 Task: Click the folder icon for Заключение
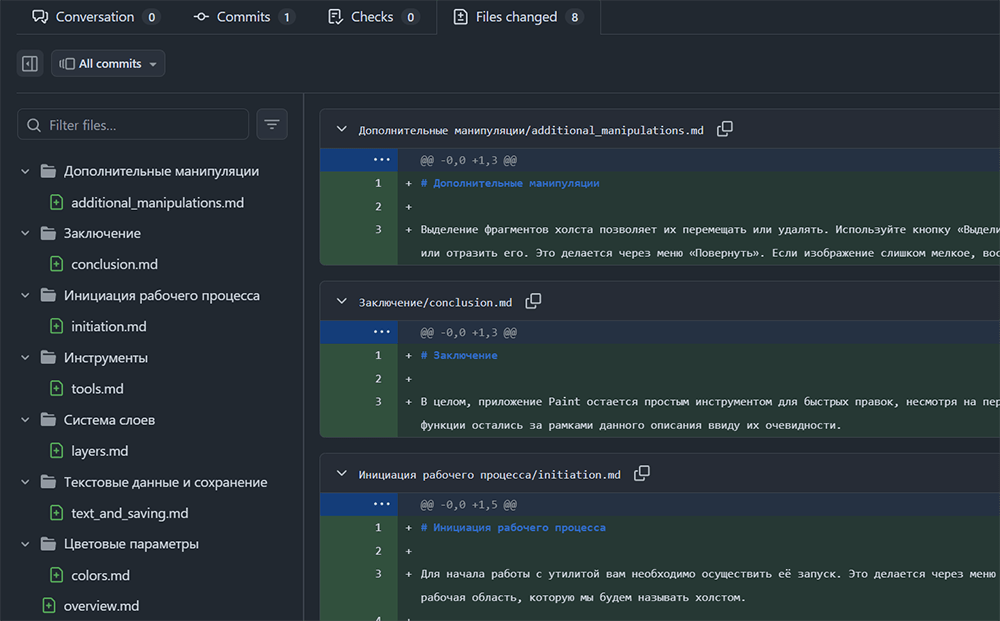48,233
